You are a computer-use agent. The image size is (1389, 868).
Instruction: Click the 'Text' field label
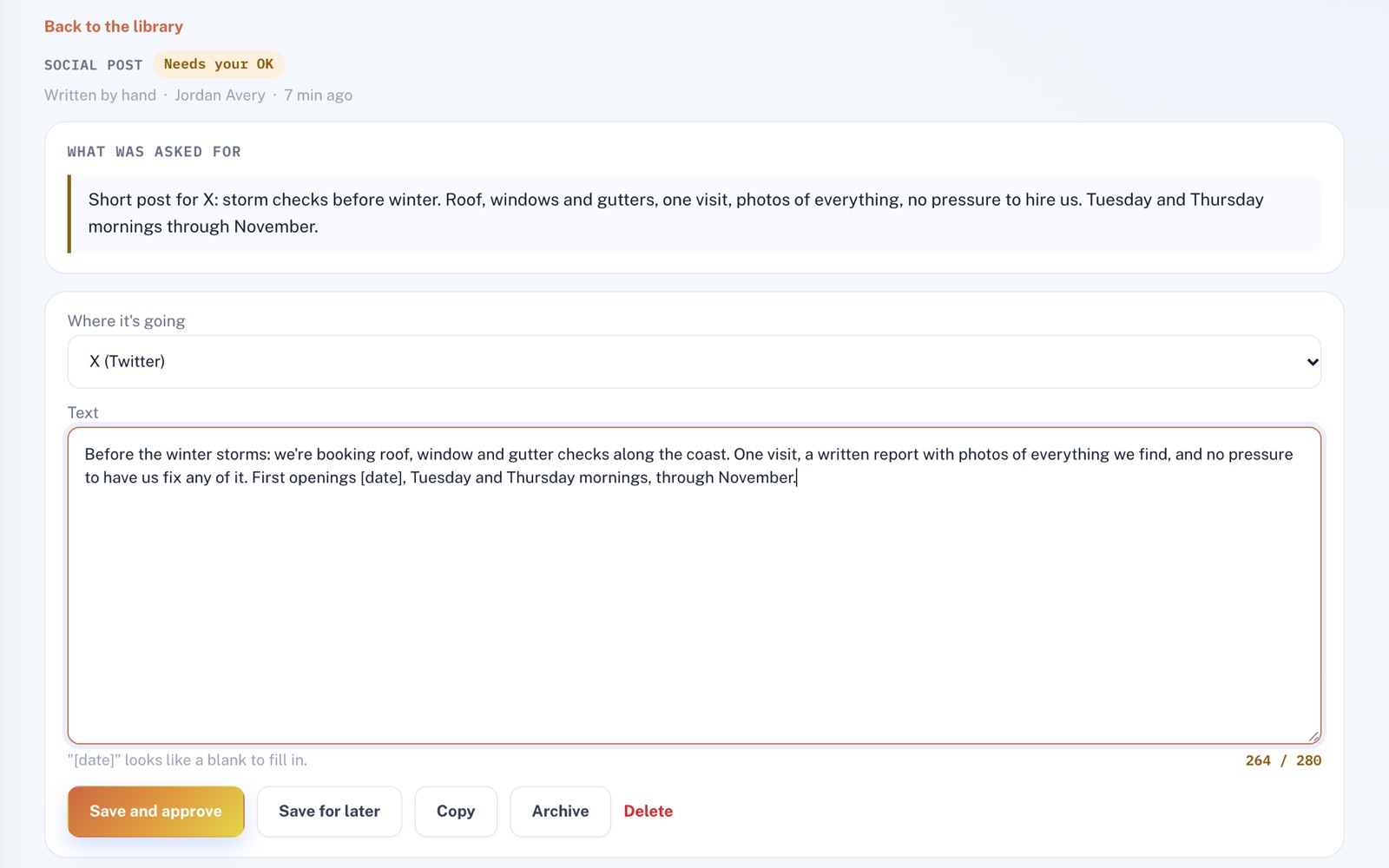tap(83, 413)
